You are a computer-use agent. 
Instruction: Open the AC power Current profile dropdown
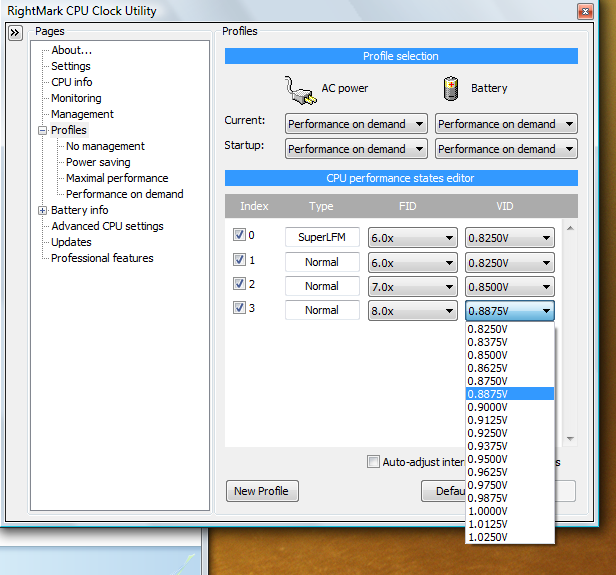pyautogui.click(x=356, y=124)
